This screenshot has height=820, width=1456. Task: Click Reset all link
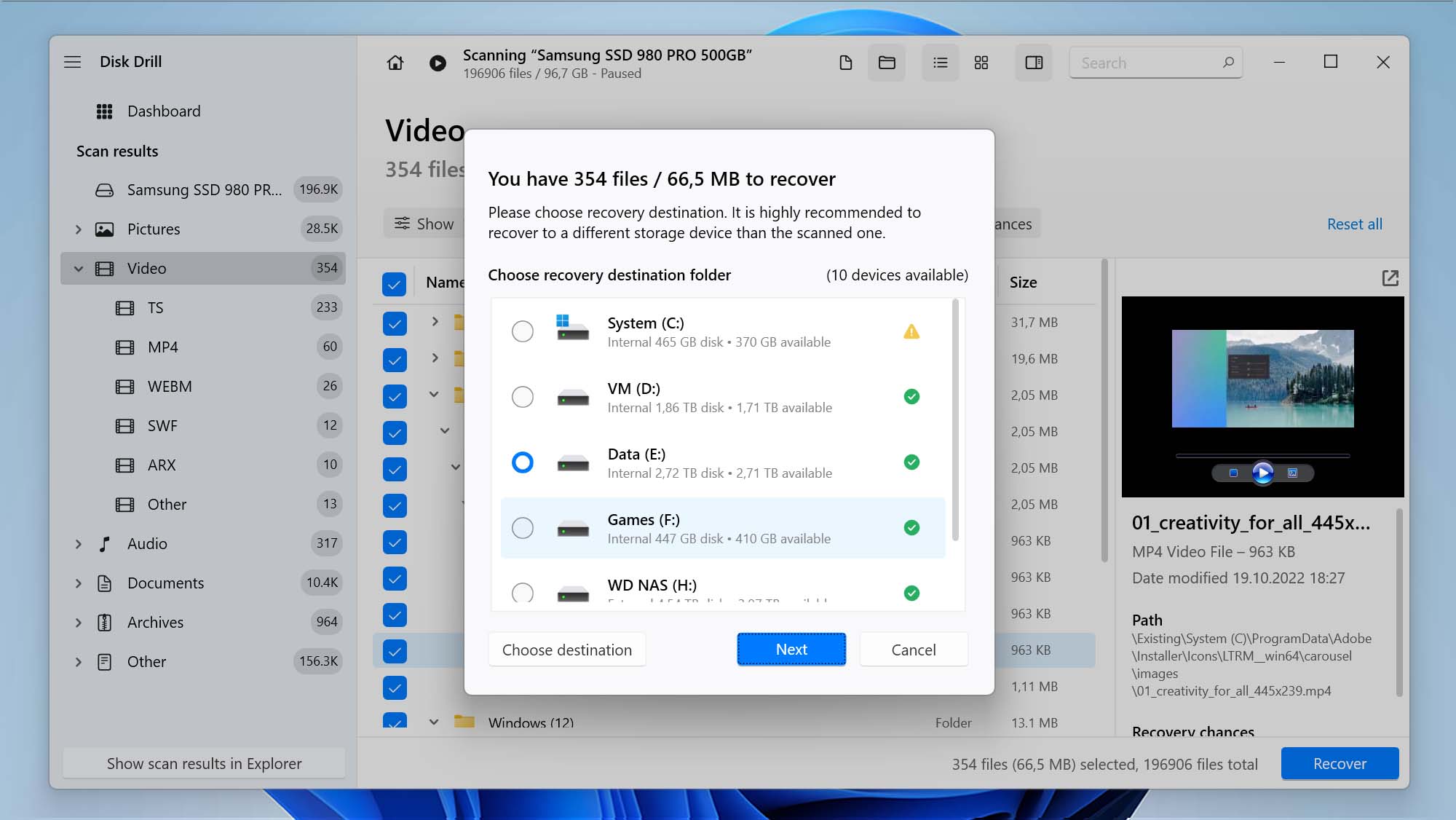click(1354, 224)
